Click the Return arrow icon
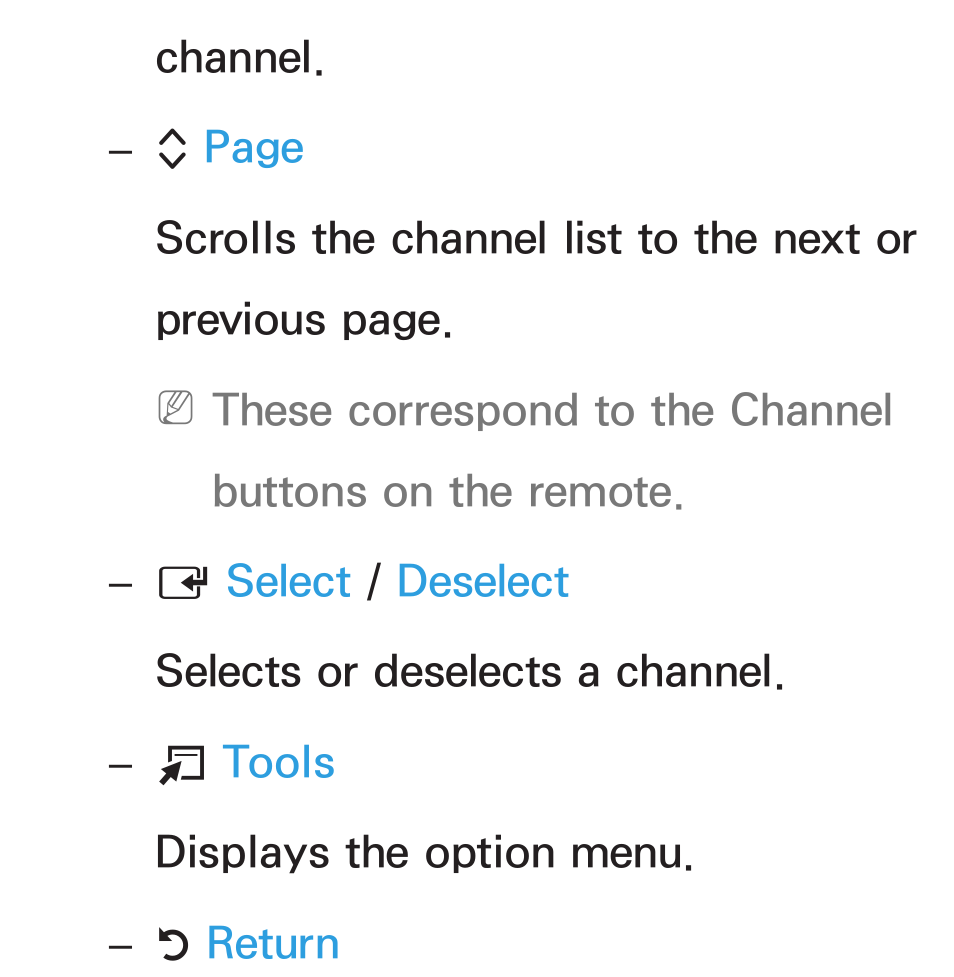Screen dimensions: 954x977 [x=173, y=945]
